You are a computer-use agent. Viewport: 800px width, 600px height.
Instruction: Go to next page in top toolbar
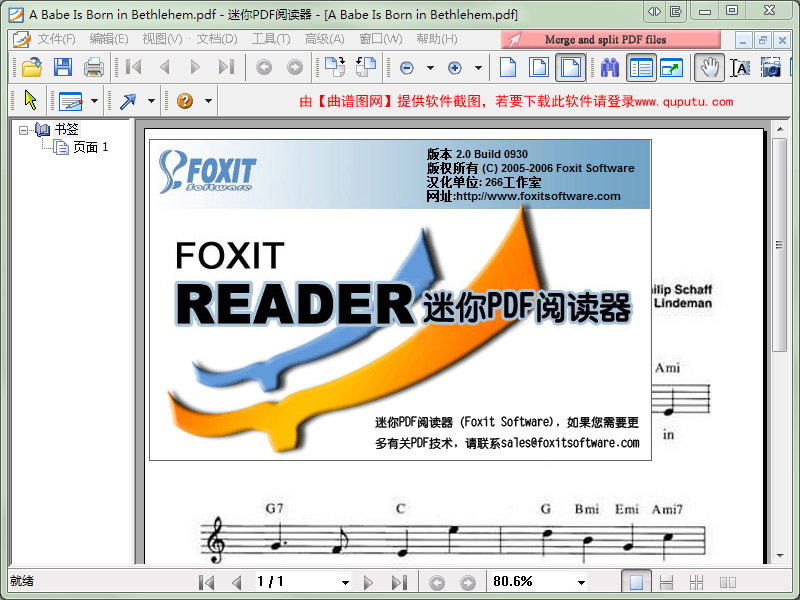pos(195,67)
